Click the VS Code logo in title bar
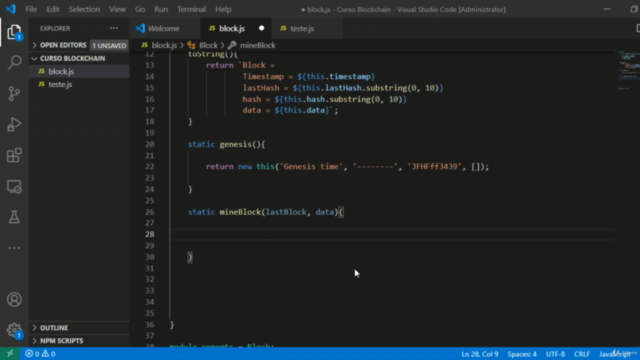 click(10, 9)
